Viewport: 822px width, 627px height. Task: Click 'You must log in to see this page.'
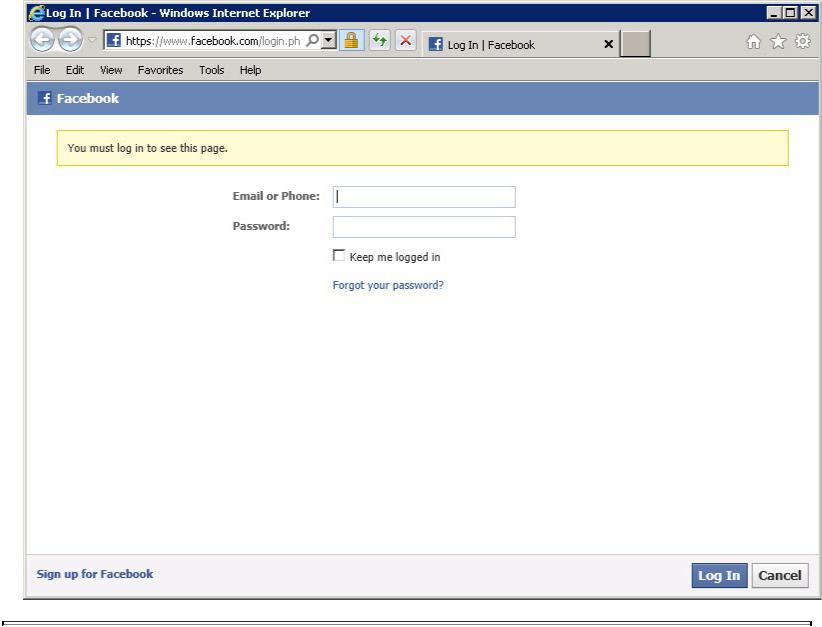click(147, 148)
